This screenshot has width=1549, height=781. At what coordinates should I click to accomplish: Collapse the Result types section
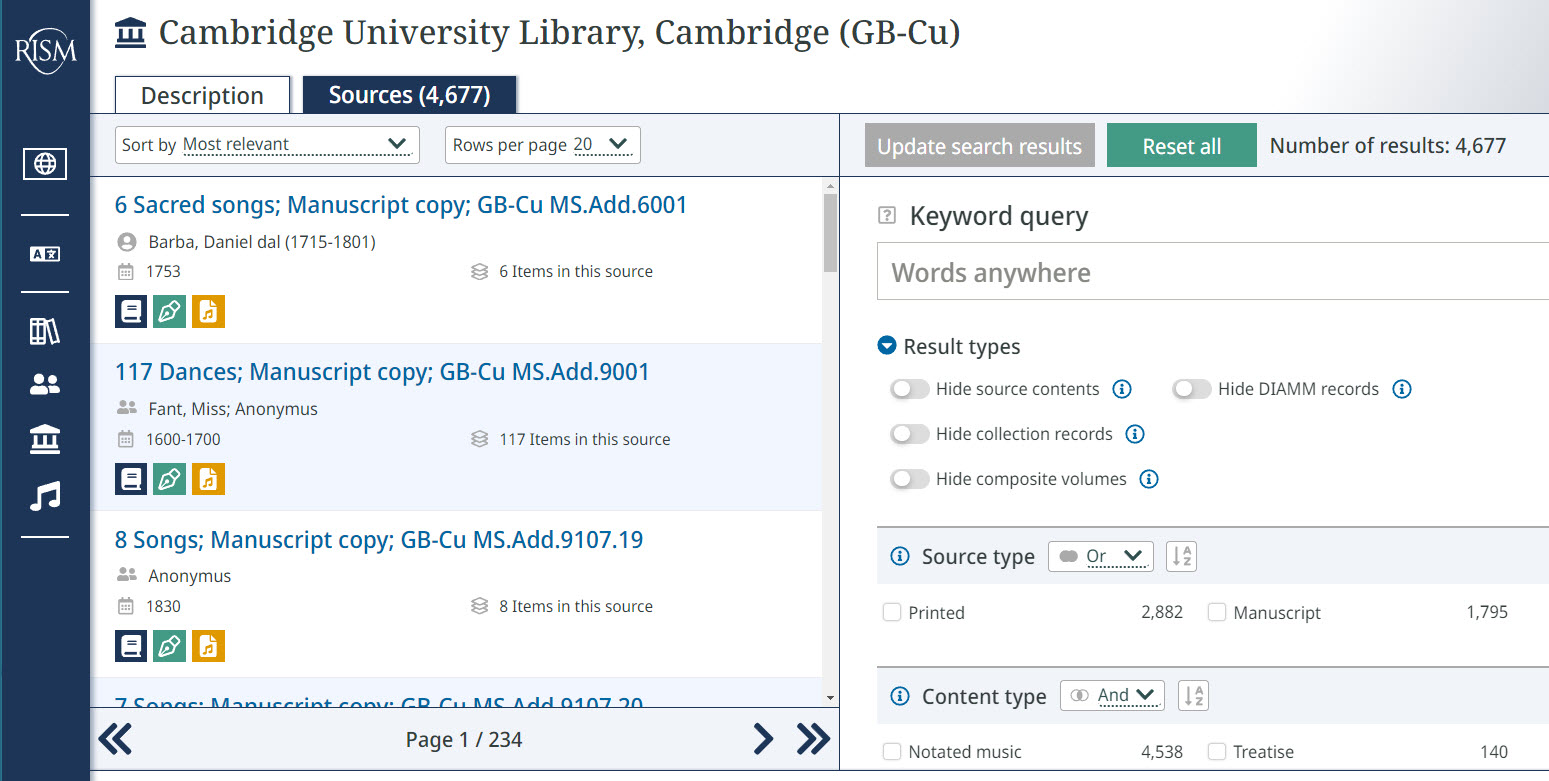tap(886, 346)
